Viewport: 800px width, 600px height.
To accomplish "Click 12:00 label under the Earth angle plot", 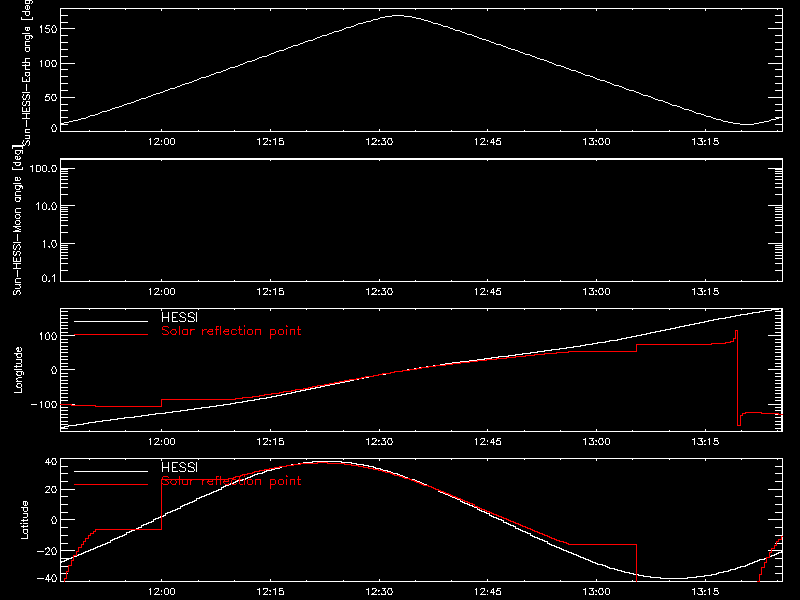I will 162,142.
